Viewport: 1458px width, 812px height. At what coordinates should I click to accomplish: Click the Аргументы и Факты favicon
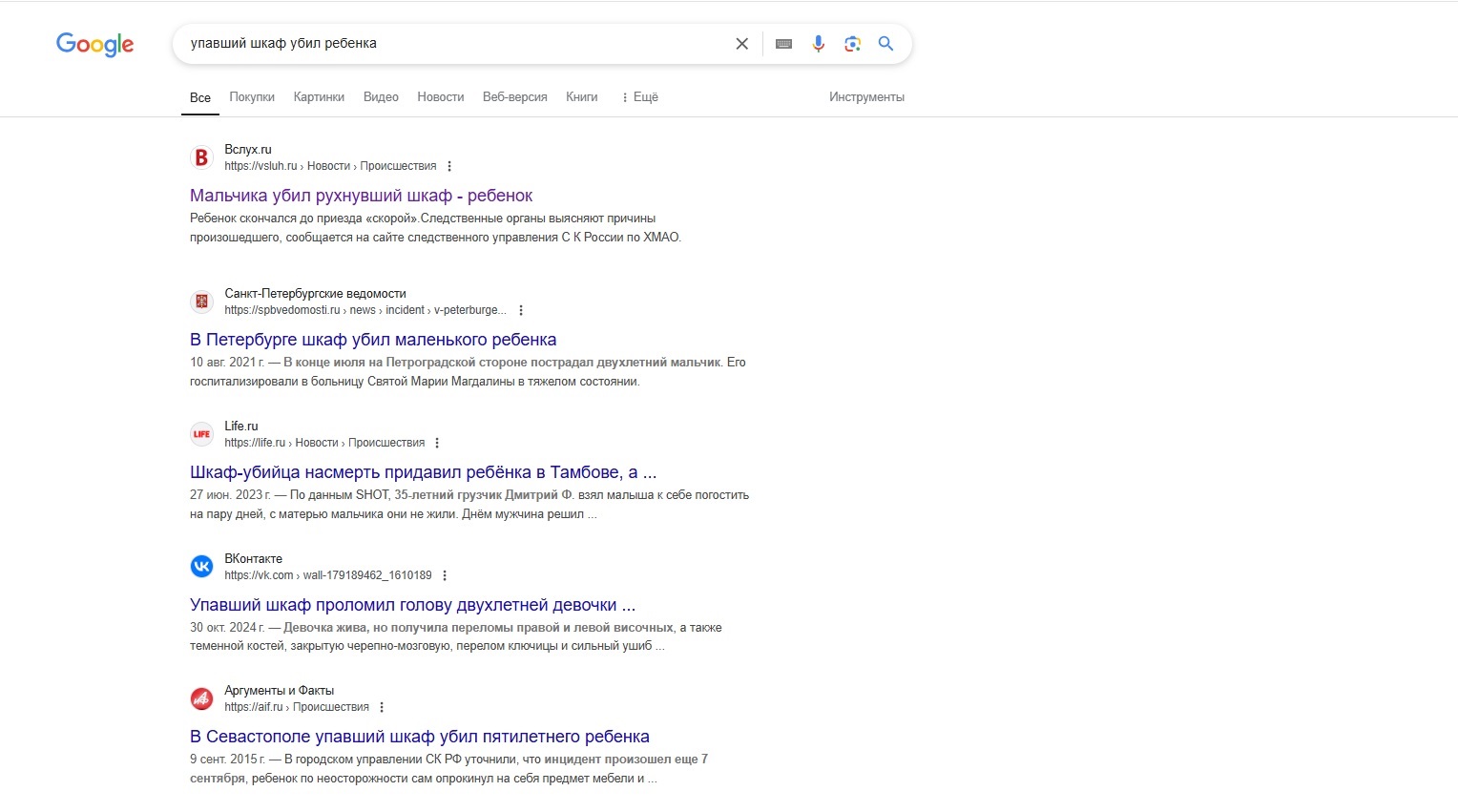coord(201,698)
